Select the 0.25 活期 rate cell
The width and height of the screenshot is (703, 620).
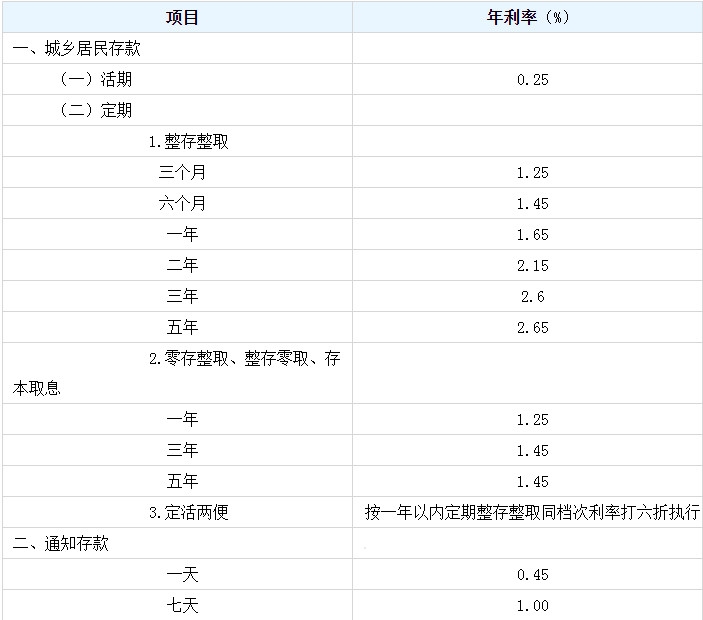coord(533,80)
